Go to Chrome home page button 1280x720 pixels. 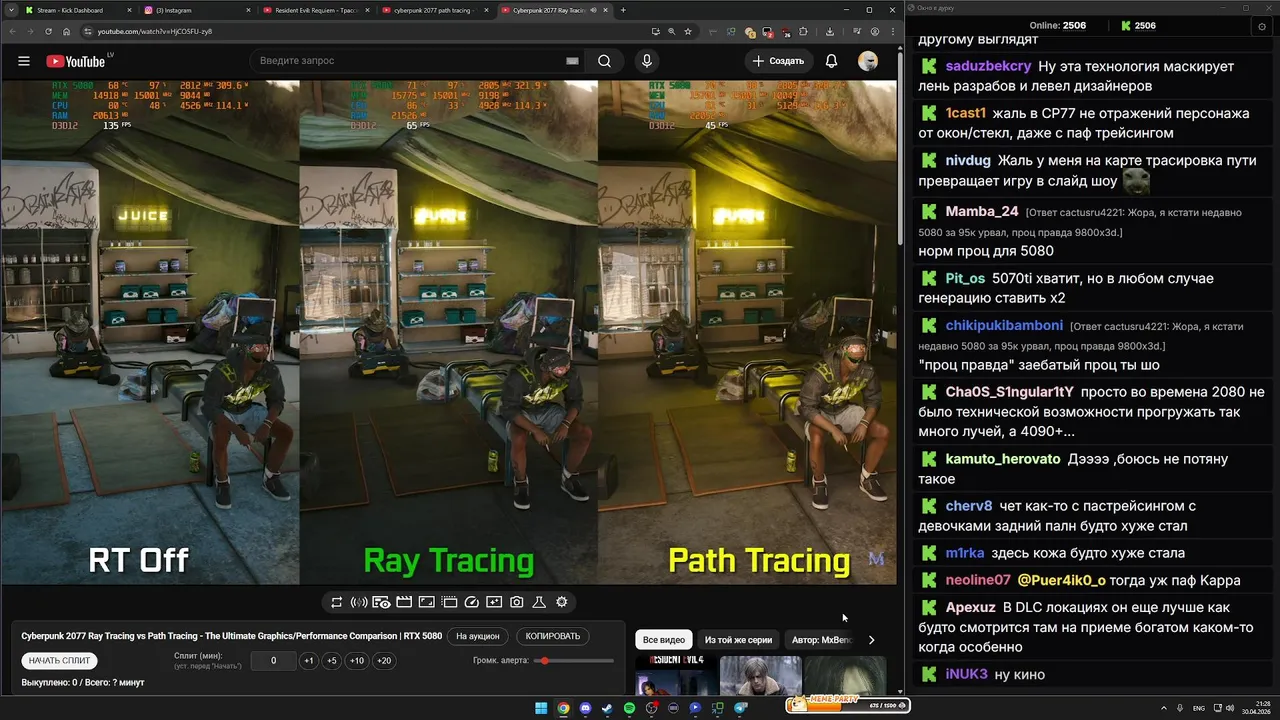pyautogui.click(x=66, y=31)
